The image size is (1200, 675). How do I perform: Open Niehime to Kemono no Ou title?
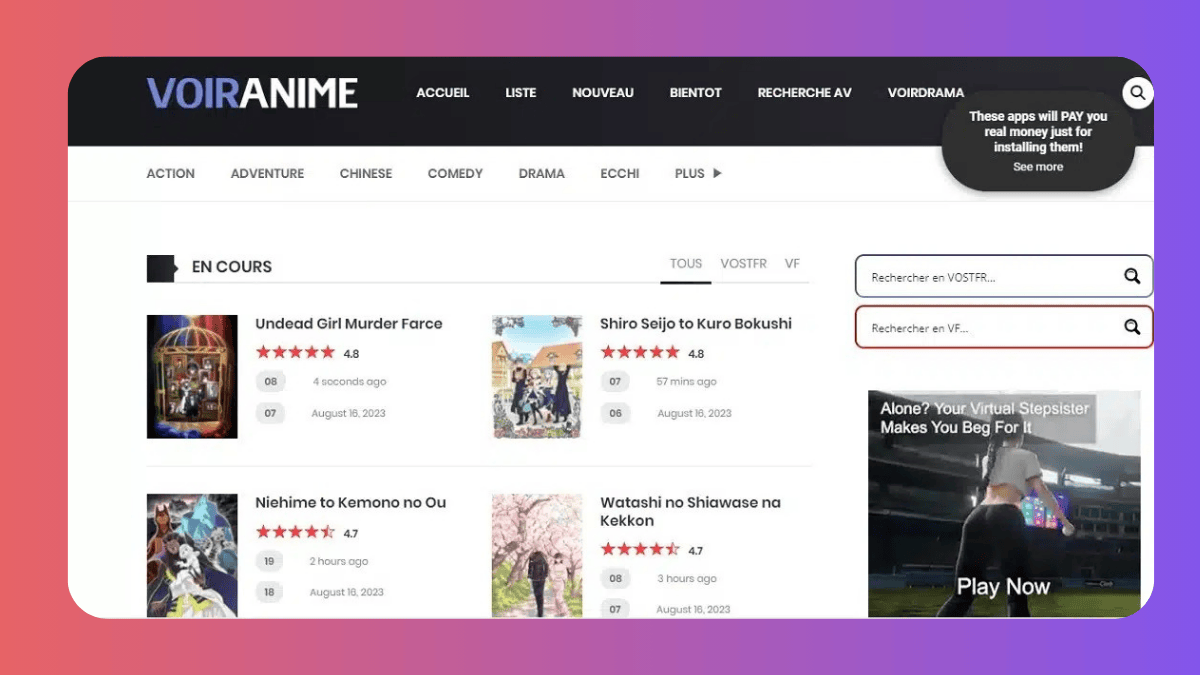(x=351, y=502)
